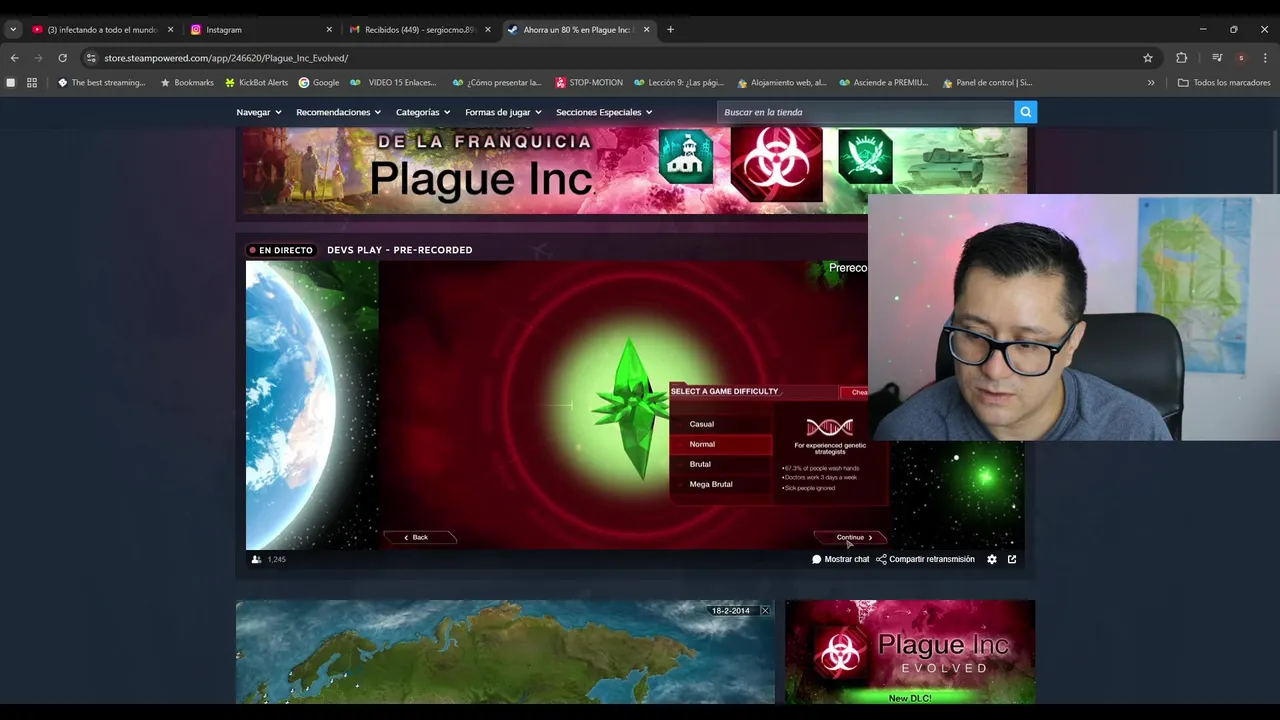Image resolution: width=1280 pixels, height=720 pixels.
Task: Open Chrome extensions puzzle icon
Action: 1182,58
